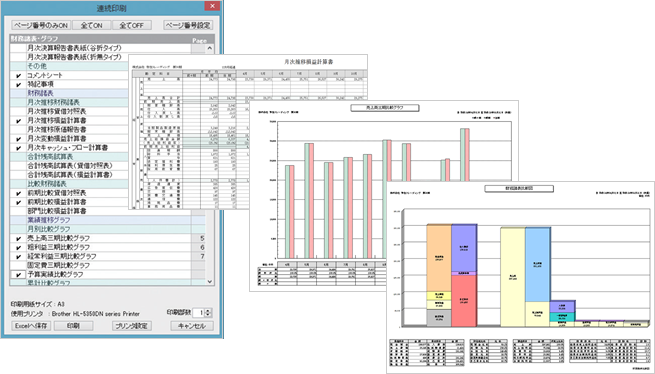Cancel the dialog with キャンセル
The image size is (655, 374).
(x=192, y=326)
